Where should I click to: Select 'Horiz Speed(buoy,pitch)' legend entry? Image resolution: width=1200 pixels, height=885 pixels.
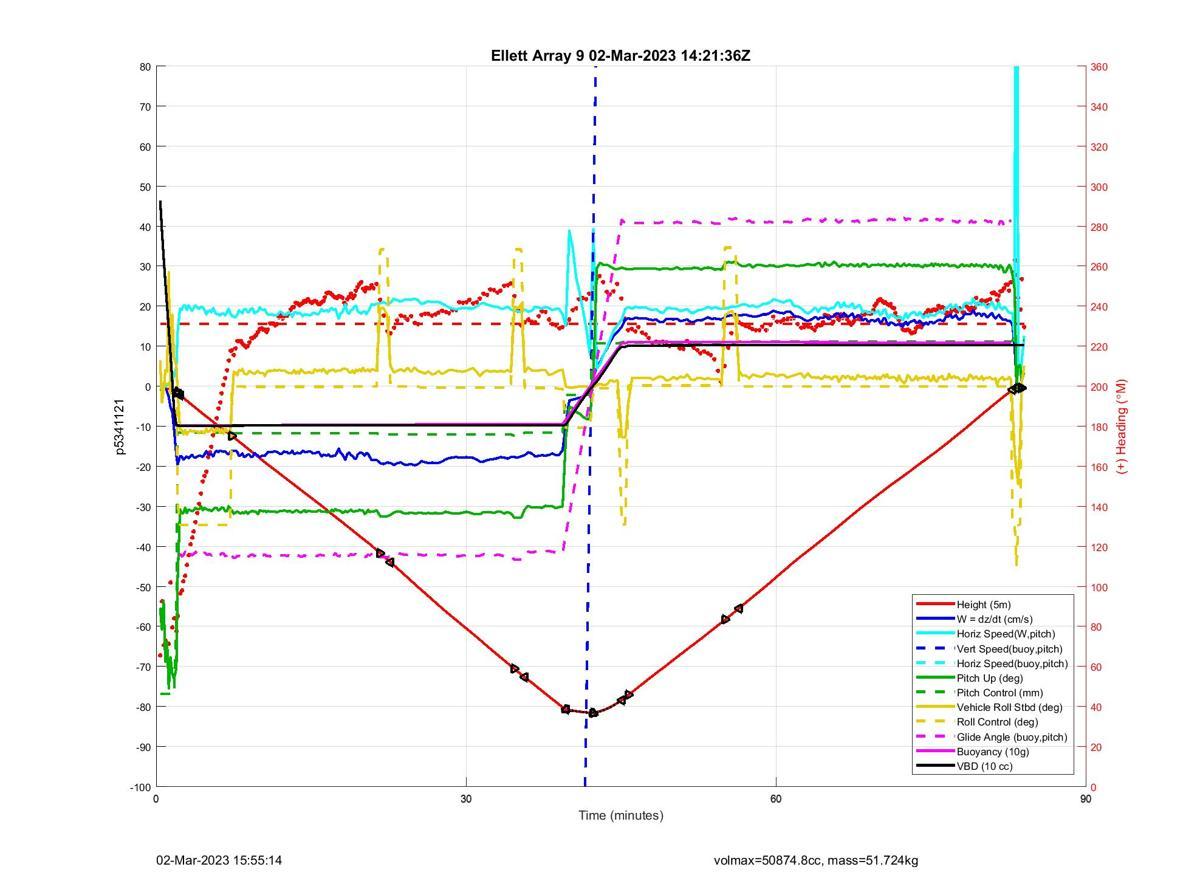[x=1012, y=663]
